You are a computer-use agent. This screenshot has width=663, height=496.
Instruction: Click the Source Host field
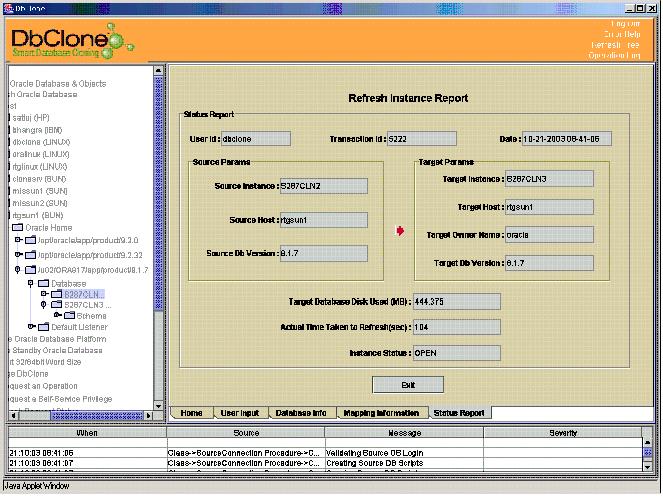(324, 220)
